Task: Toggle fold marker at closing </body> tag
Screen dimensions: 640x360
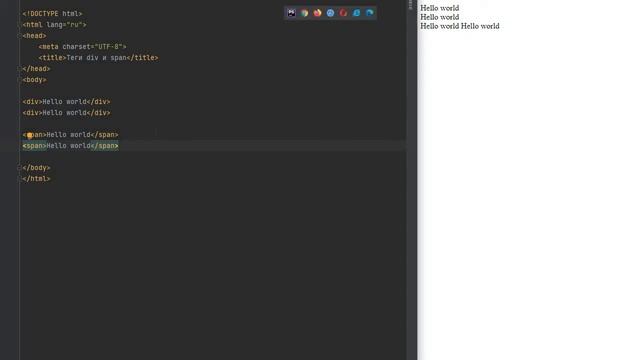Action: click(x=20, y=168)
